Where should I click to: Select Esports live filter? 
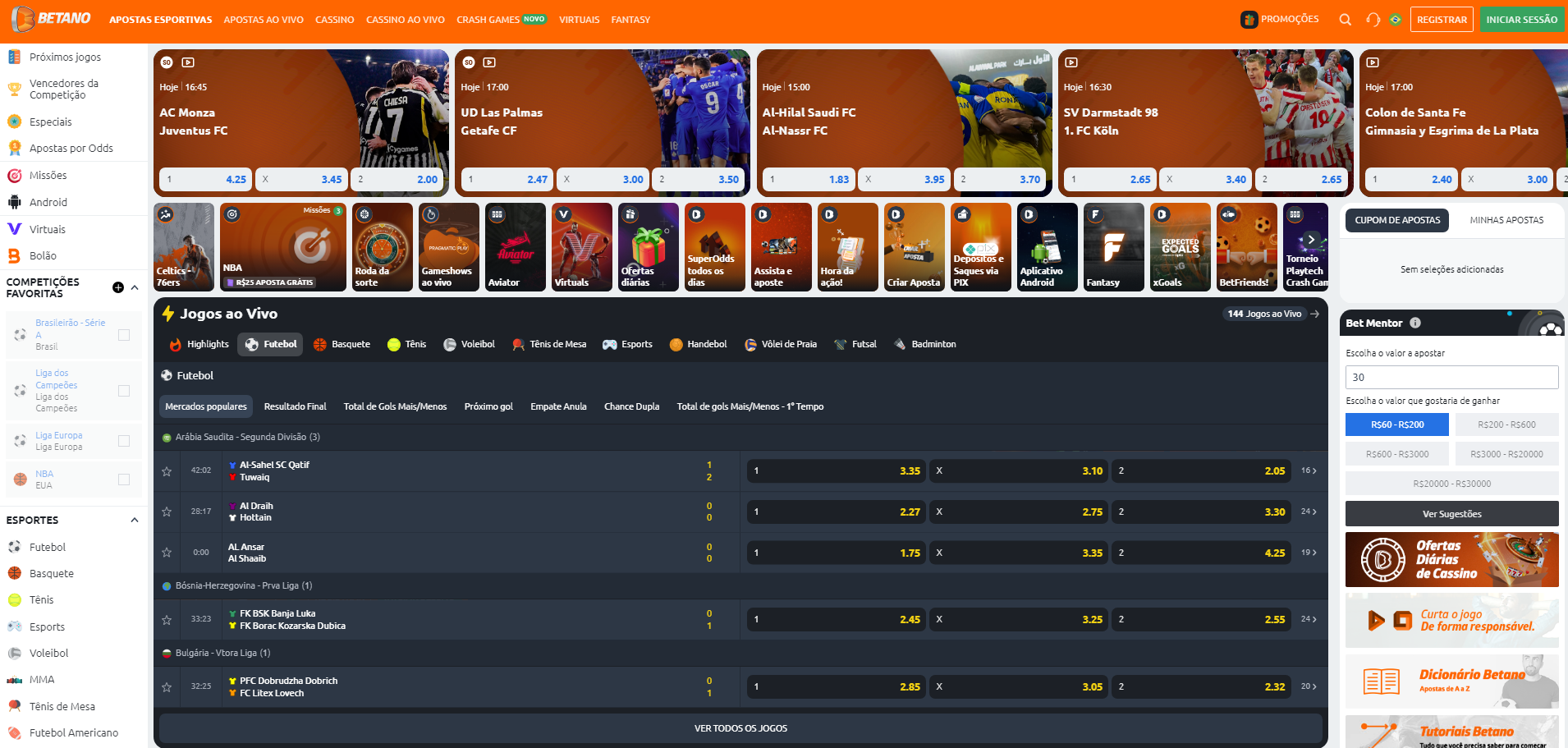tap(627, 344)
